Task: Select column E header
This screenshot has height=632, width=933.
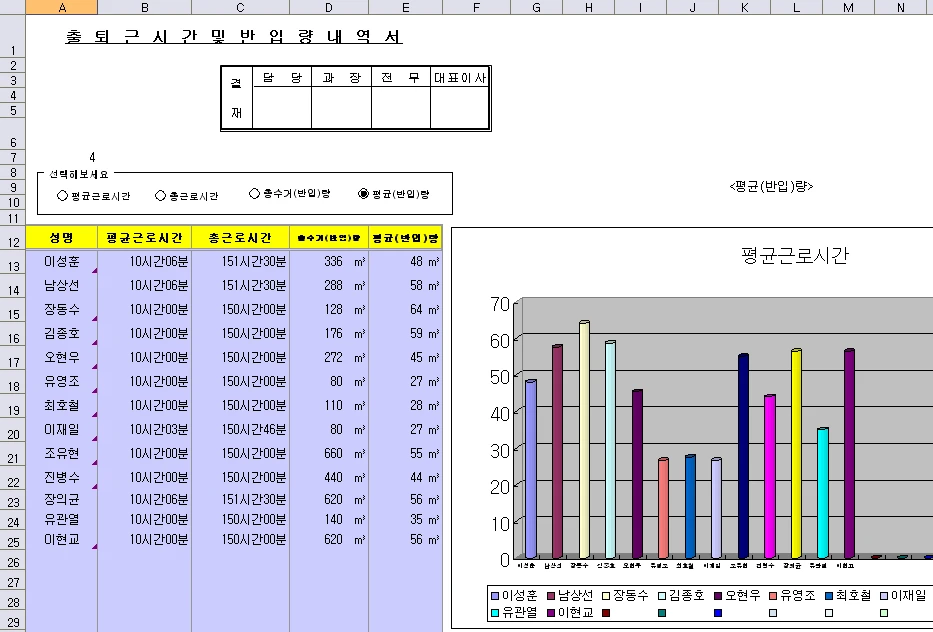Action: point(405,7)
